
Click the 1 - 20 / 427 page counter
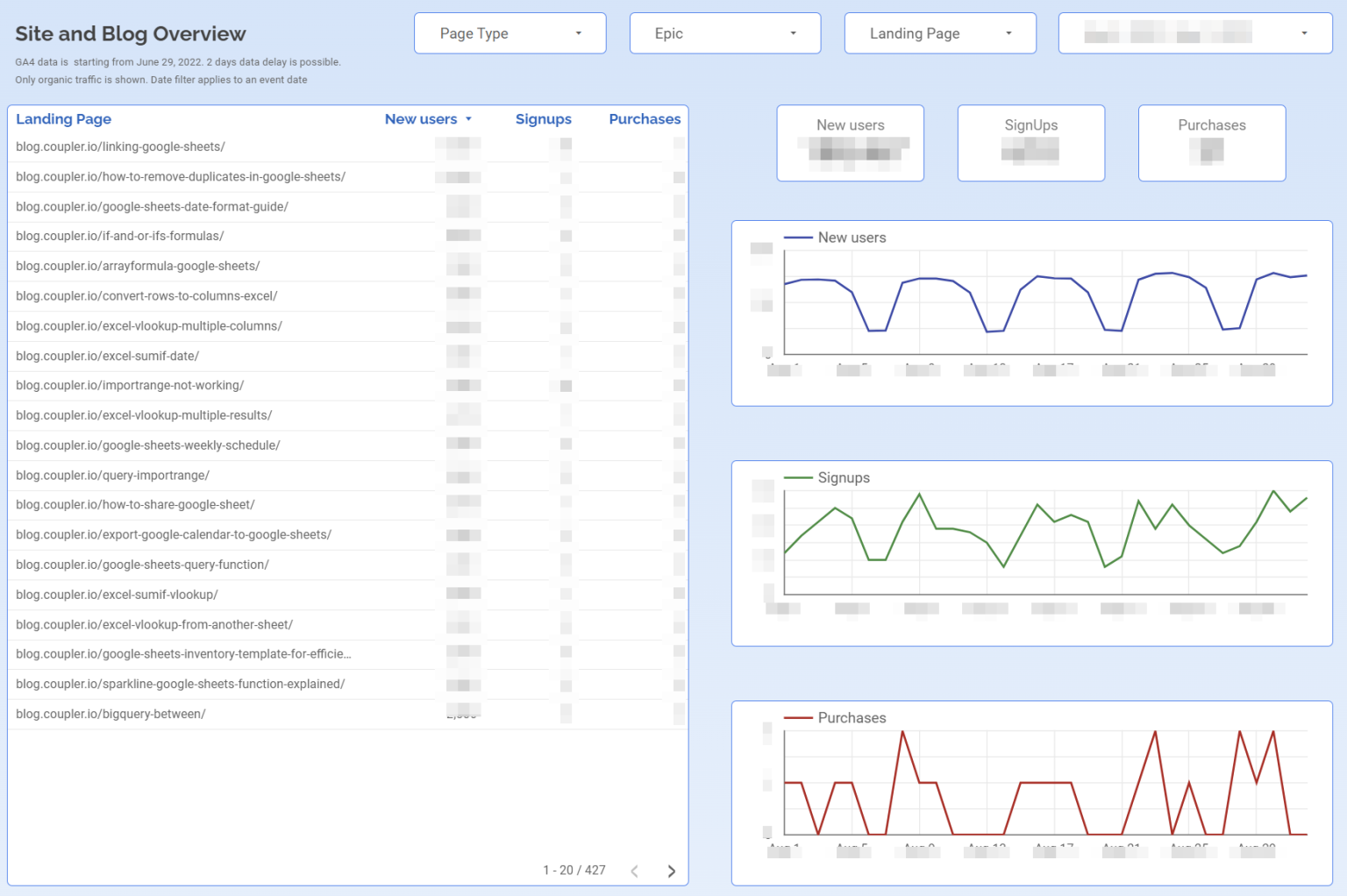pyautogui.click(x=574, y=870)
